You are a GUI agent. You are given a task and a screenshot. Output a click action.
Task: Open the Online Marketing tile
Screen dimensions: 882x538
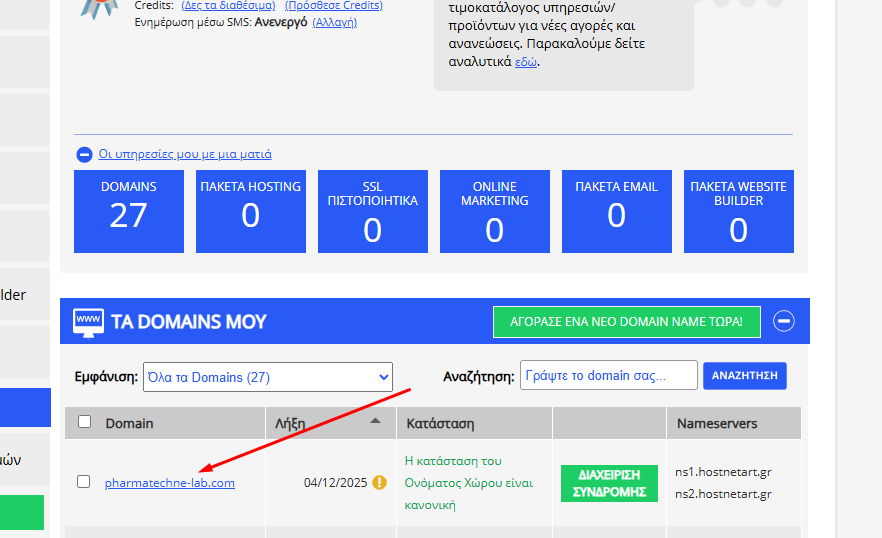[x=495, y=211]
